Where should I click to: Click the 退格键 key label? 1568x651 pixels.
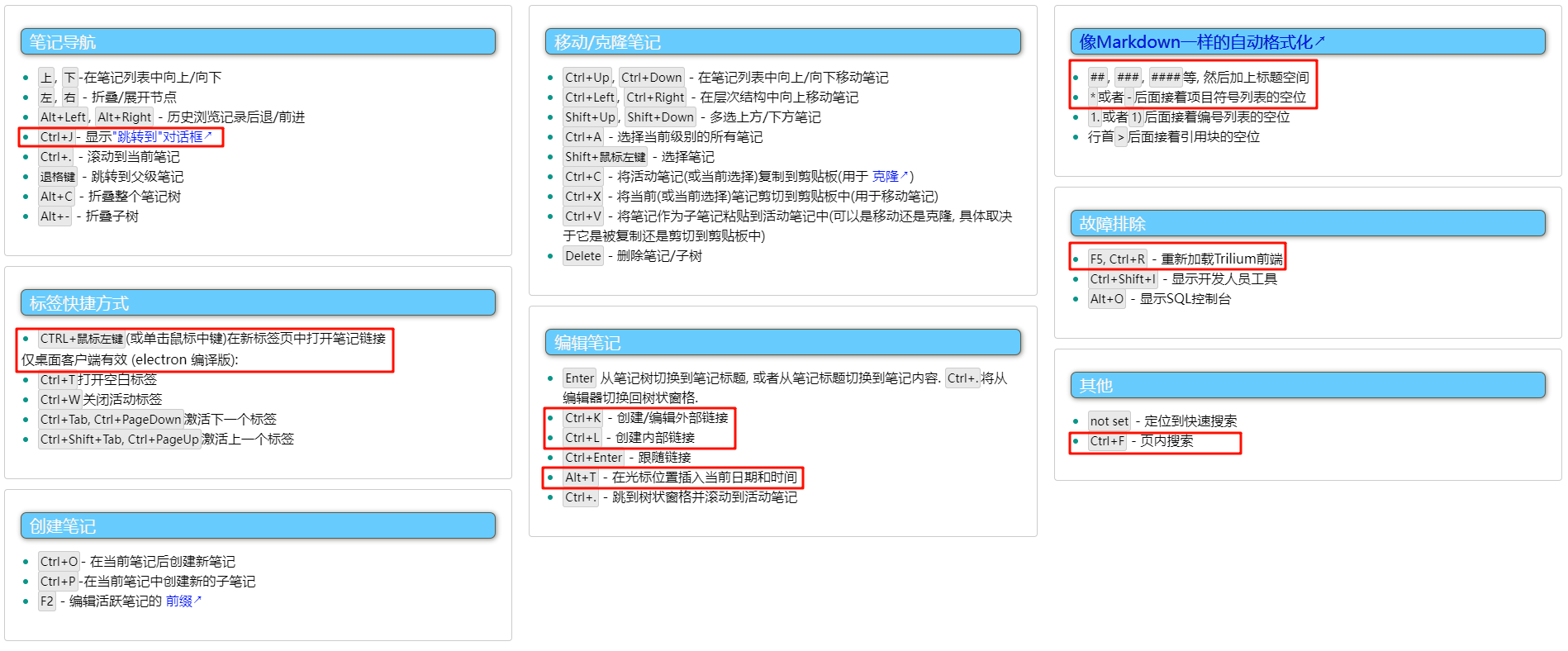pyautogui.click(x=58, y=177)
